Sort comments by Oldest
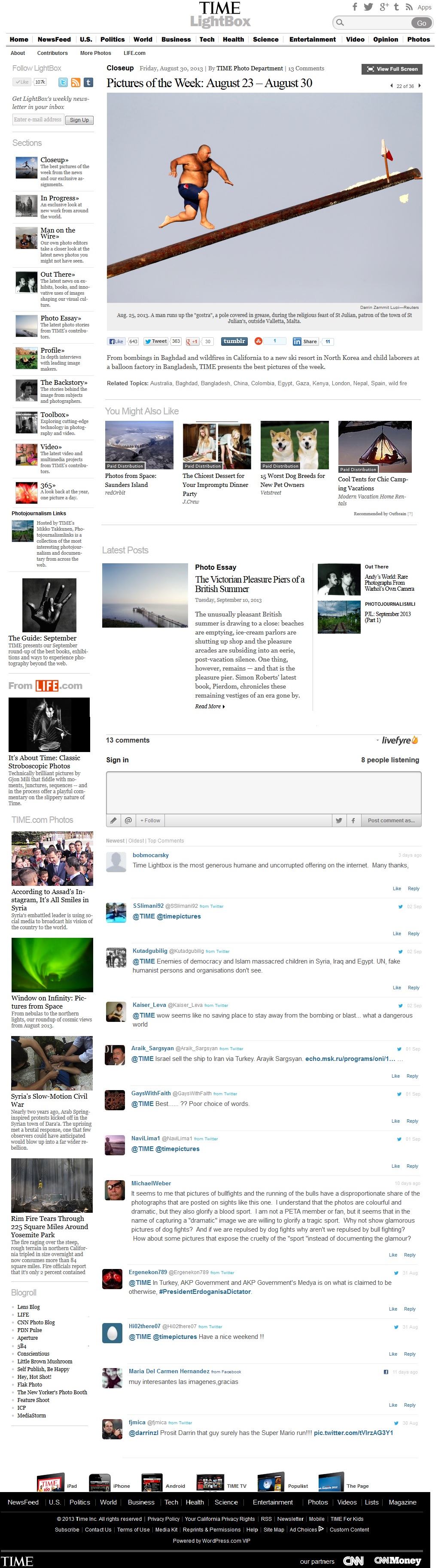The width and height of the screenshot is (441, 1568). 136,840
